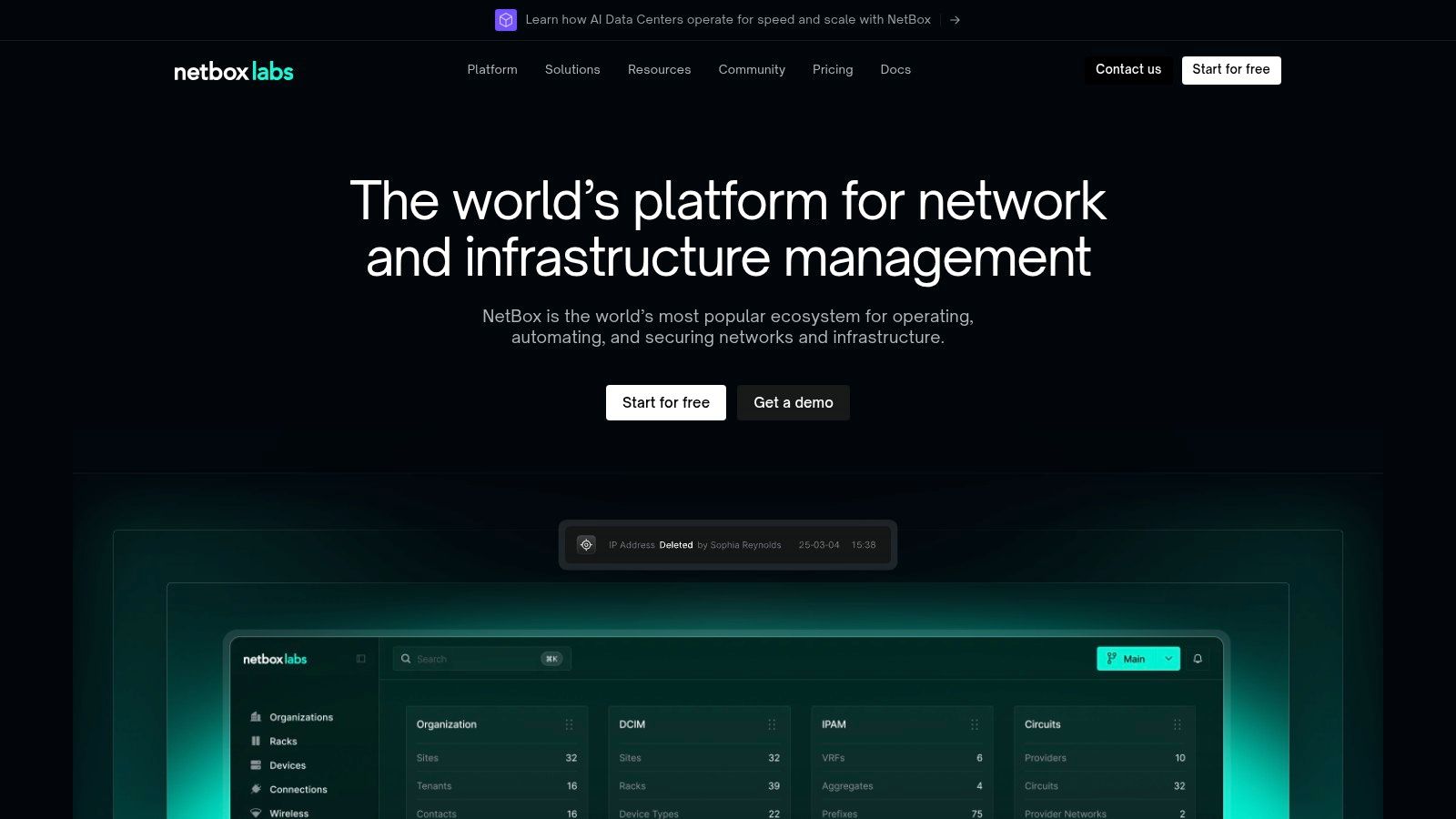The image size is (1456, 819).
Task: Click the drag handle on the Circuits card
Action: [x=1179, y=724]
